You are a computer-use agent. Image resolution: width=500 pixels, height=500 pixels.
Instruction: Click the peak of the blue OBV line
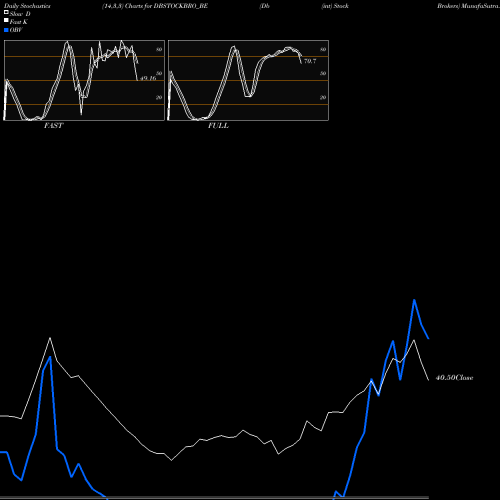(414, 300)
